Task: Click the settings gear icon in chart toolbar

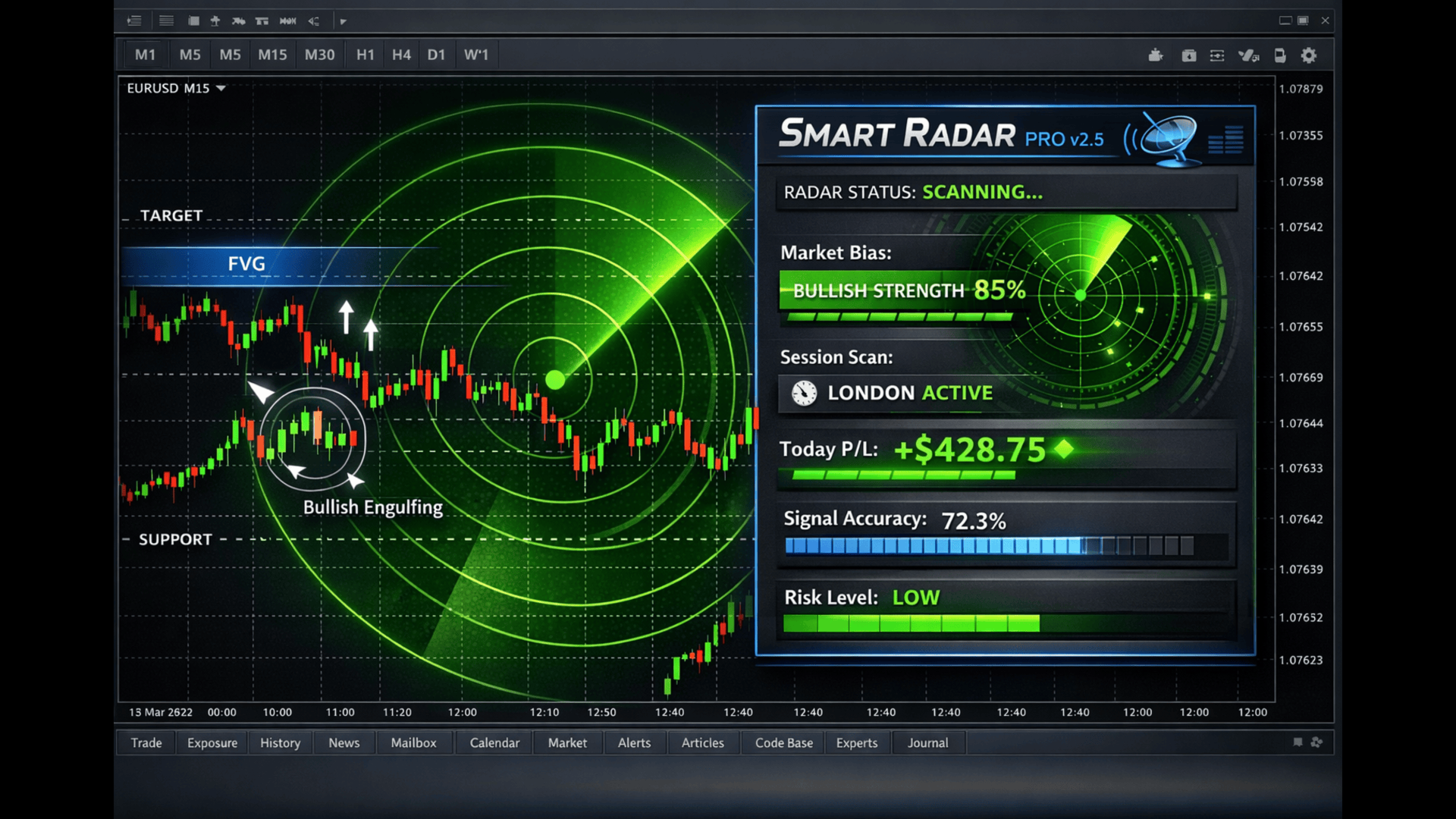Action: [x=1309, y=55]
